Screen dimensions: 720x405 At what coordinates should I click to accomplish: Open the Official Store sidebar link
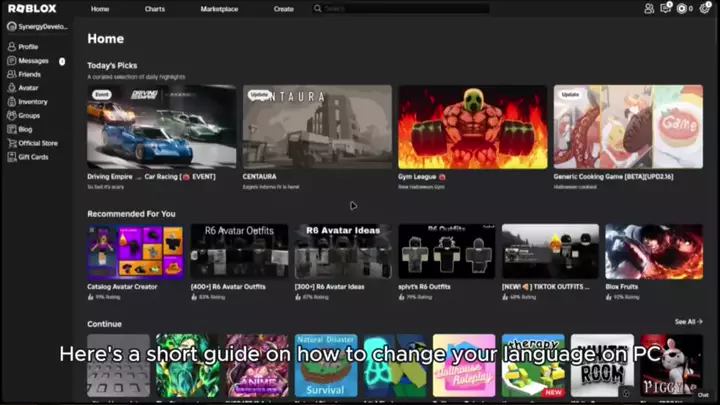pyautogui.click(x=37, y=143)
